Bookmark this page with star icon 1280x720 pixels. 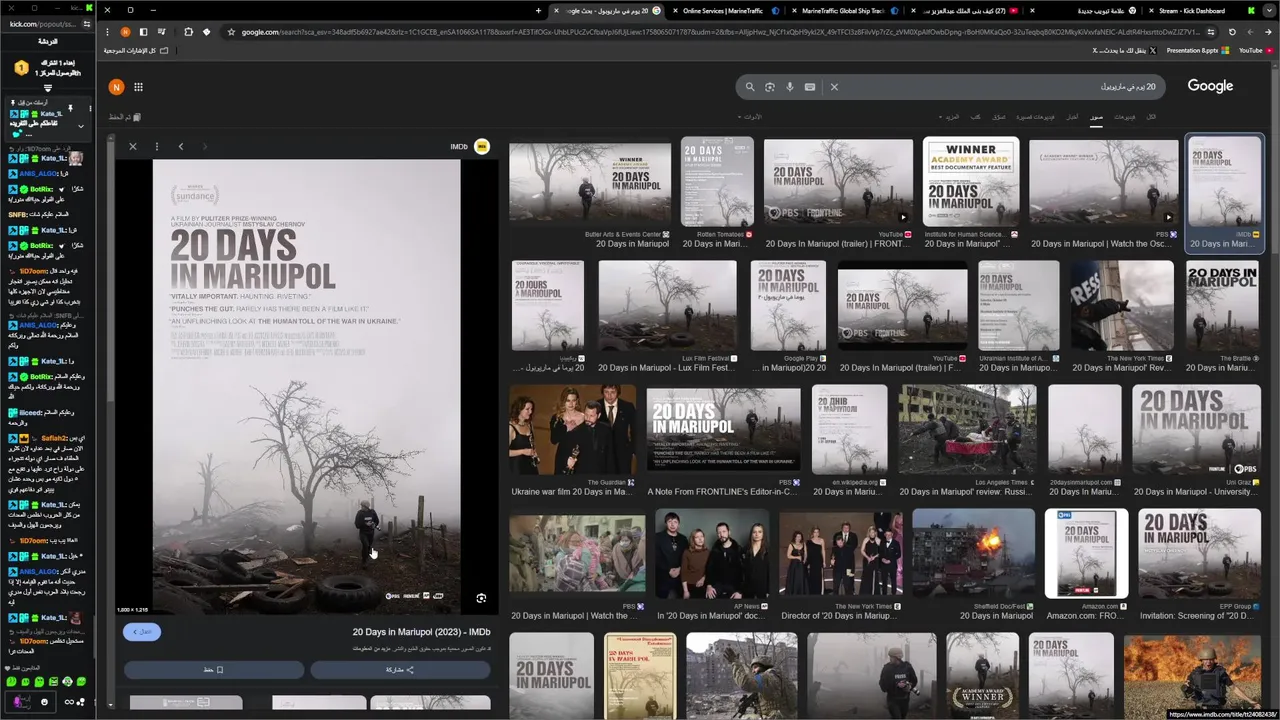click(231, 32)
